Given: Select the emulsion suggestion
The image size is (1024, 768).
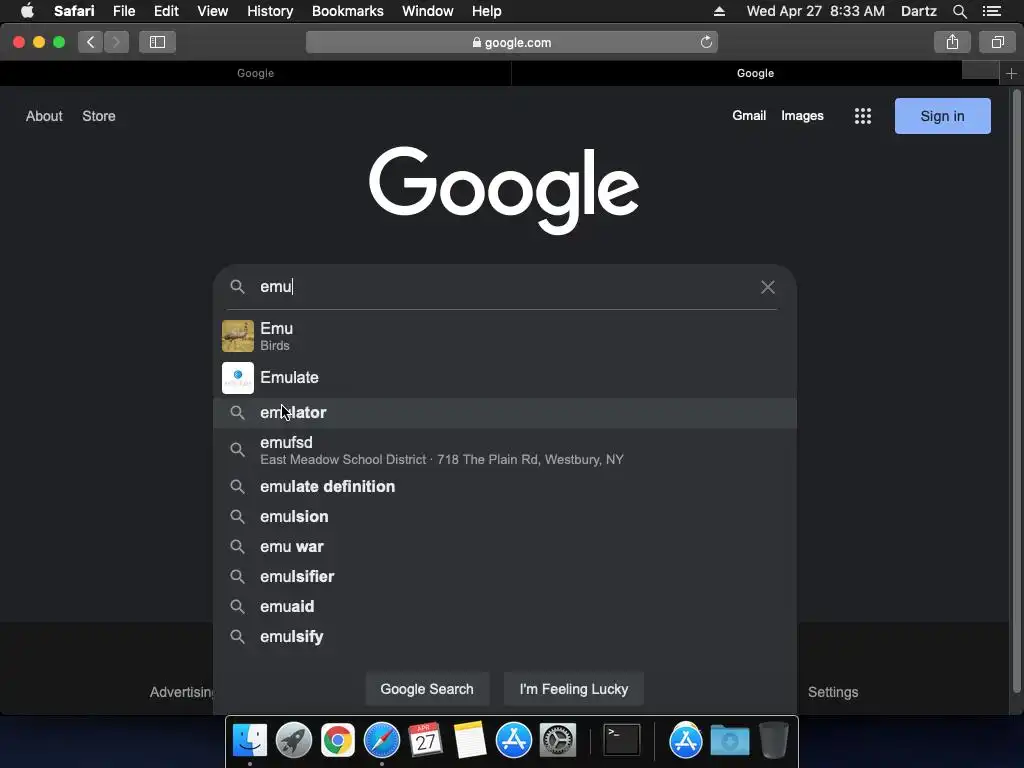Looking at the screenshot, I should pyautogui.click(x=505, y=517).
